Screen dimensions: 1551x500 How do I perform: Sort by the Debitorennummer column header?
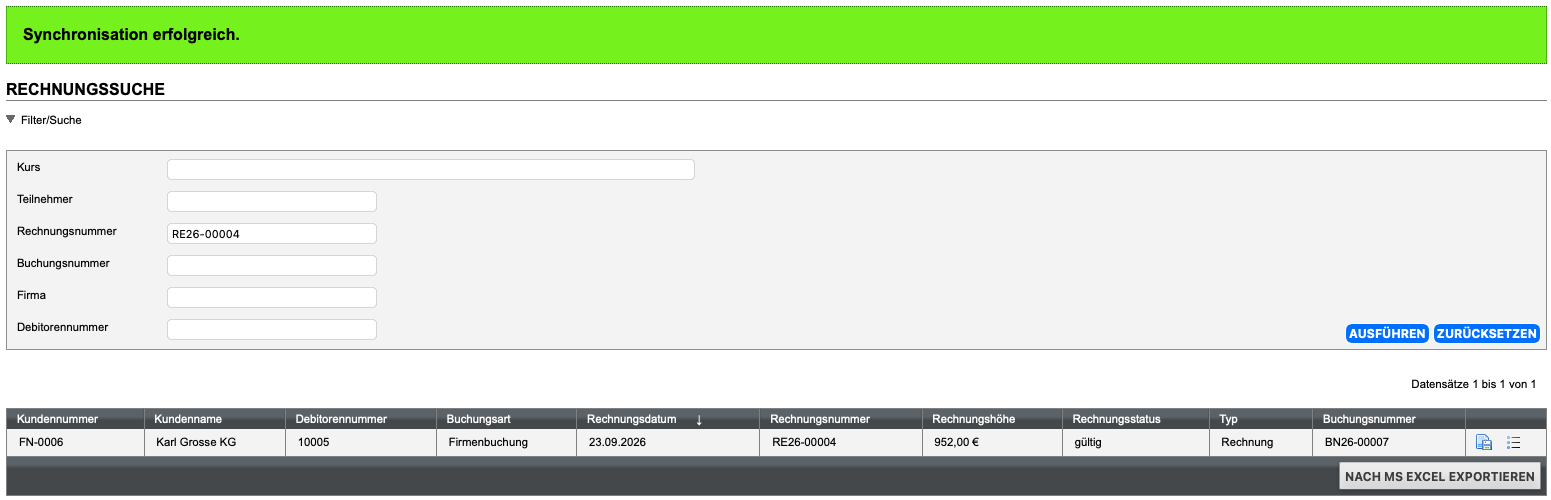coord(341,419)
